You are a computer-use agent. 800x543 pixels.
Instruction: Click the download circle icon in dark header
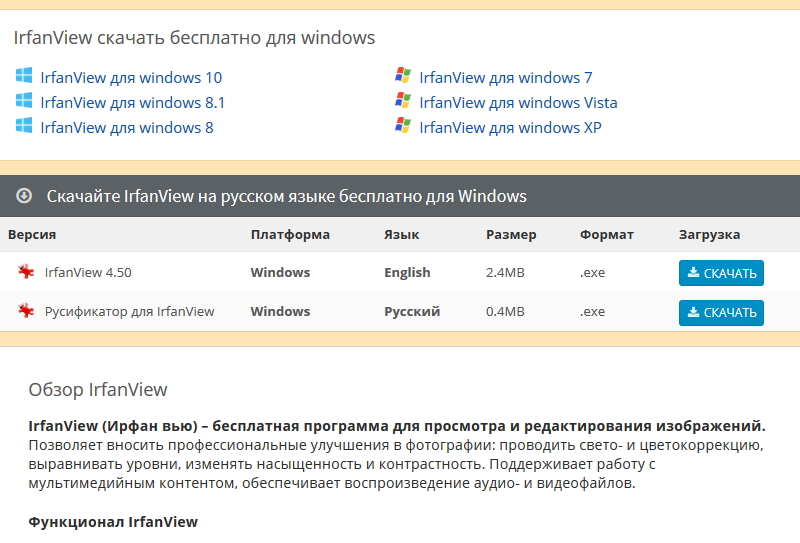click(x=24, y=195)
